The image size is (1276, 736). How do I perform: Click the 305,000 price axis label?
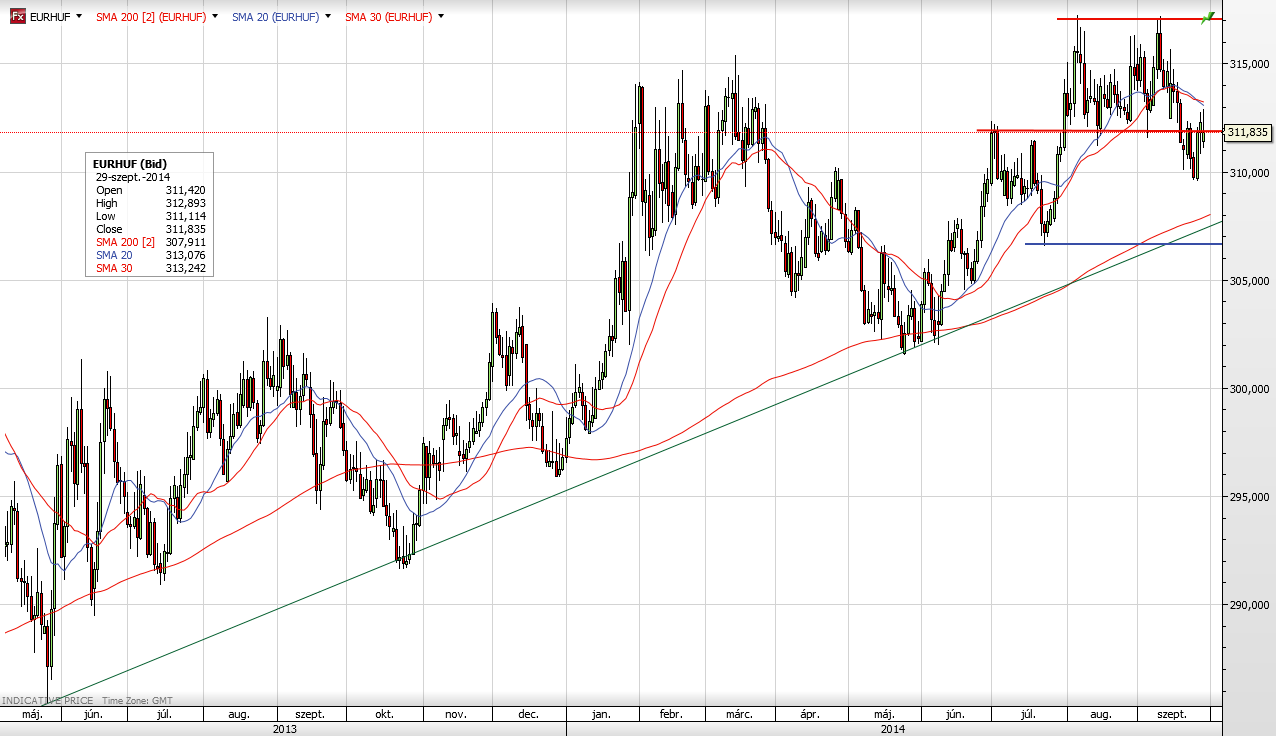[x=1249, y=281]
